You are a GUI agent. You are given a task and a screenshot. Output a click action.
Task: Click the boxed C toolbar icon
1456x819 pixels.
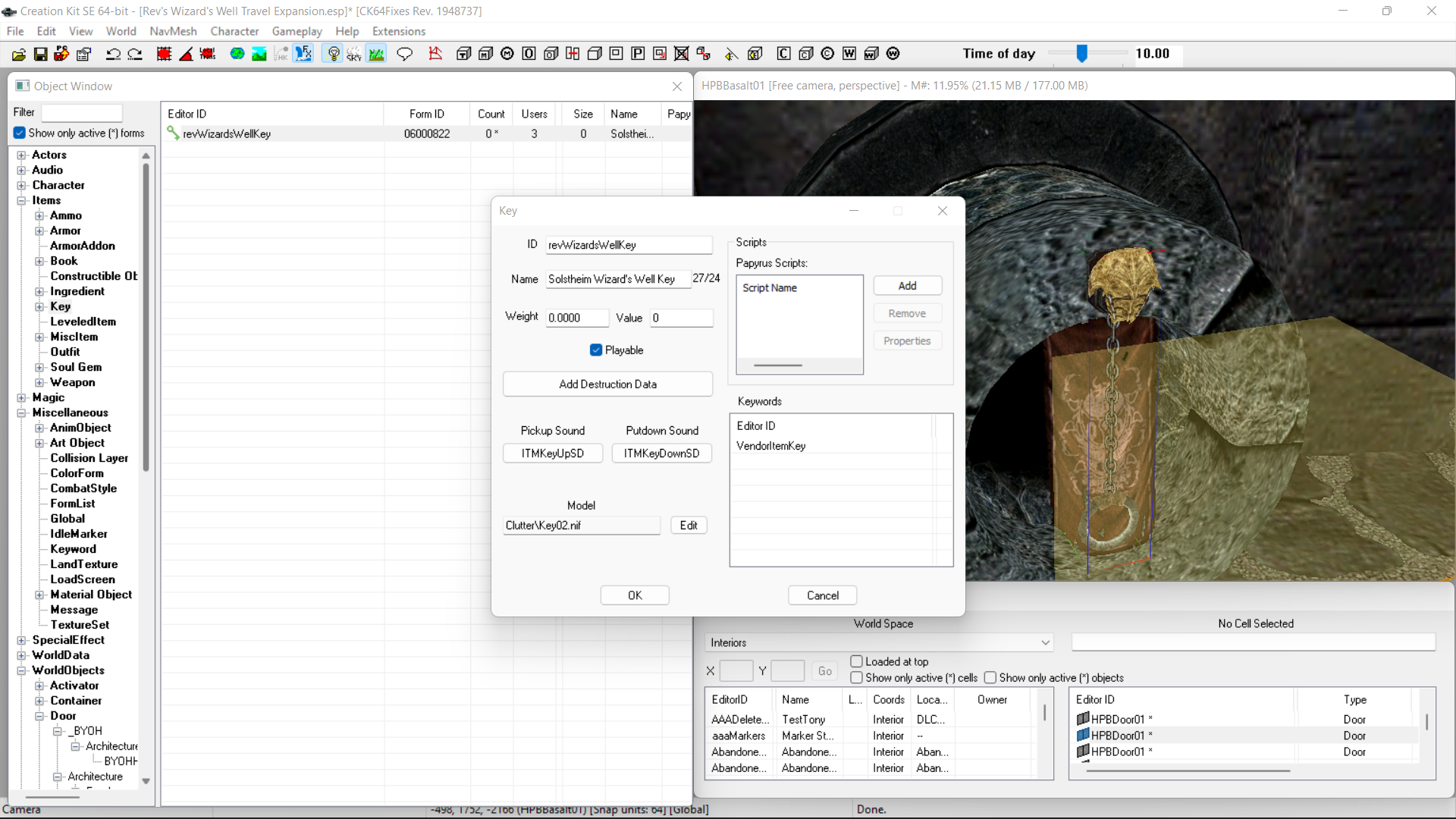tap(784, 54)
